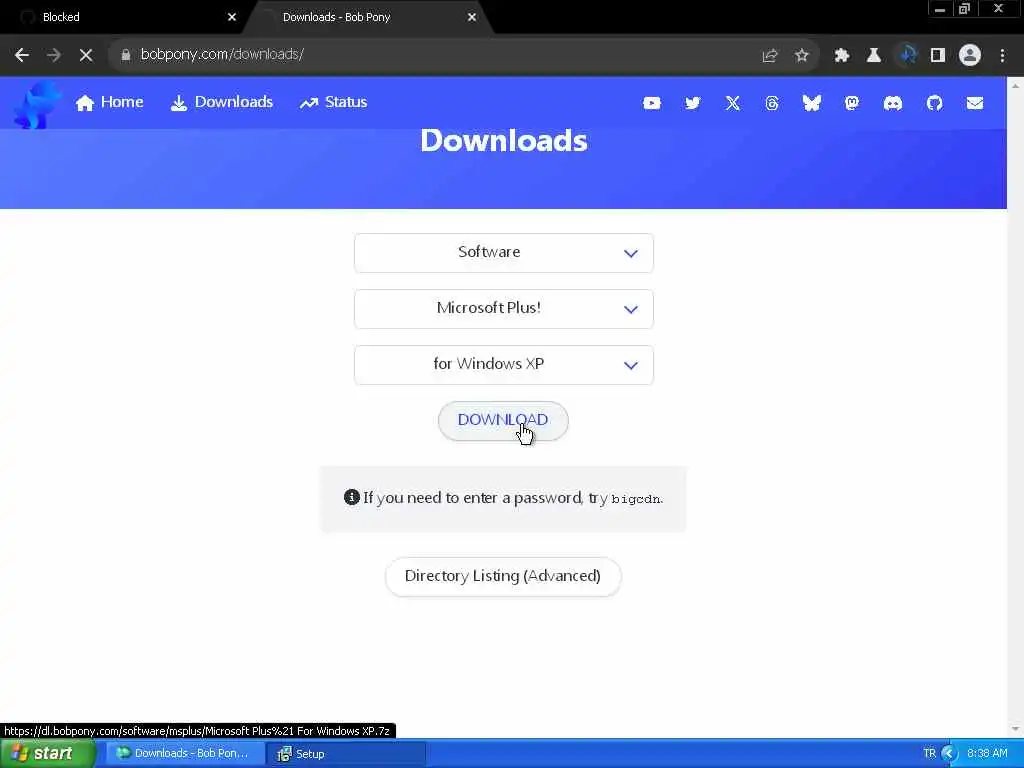This screenshot has height=768, width=1024.
Task: Open the YouTube social icon
Action: click(x=652, y=103)
